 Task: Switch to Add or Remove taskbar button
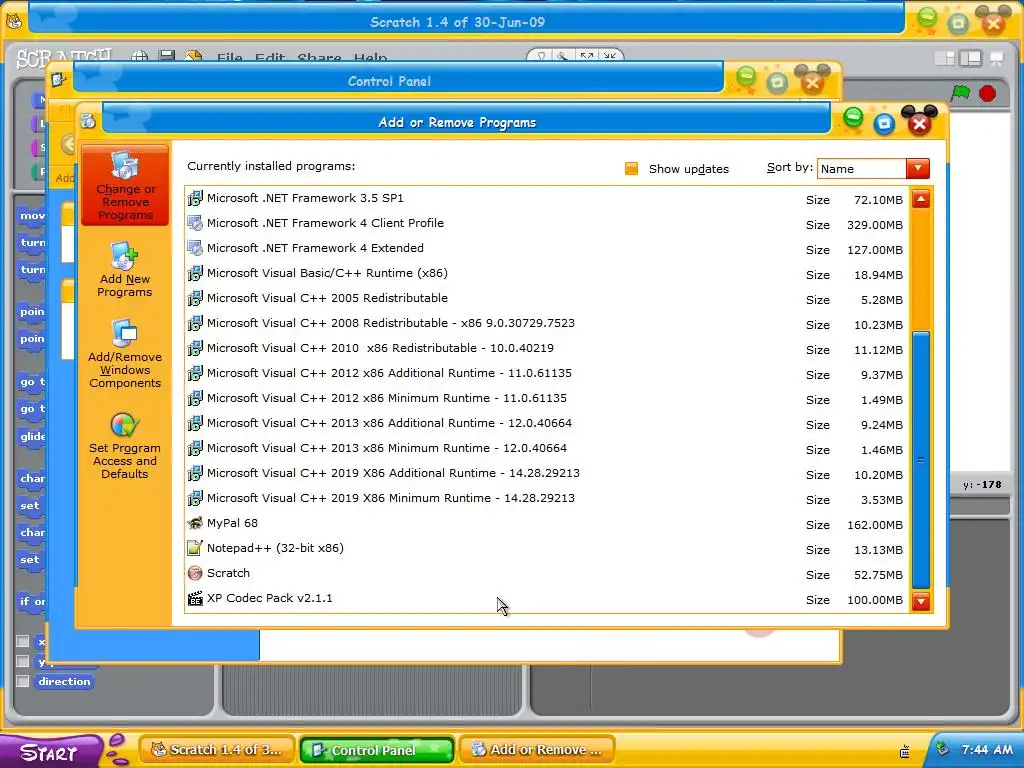[537, 750]
